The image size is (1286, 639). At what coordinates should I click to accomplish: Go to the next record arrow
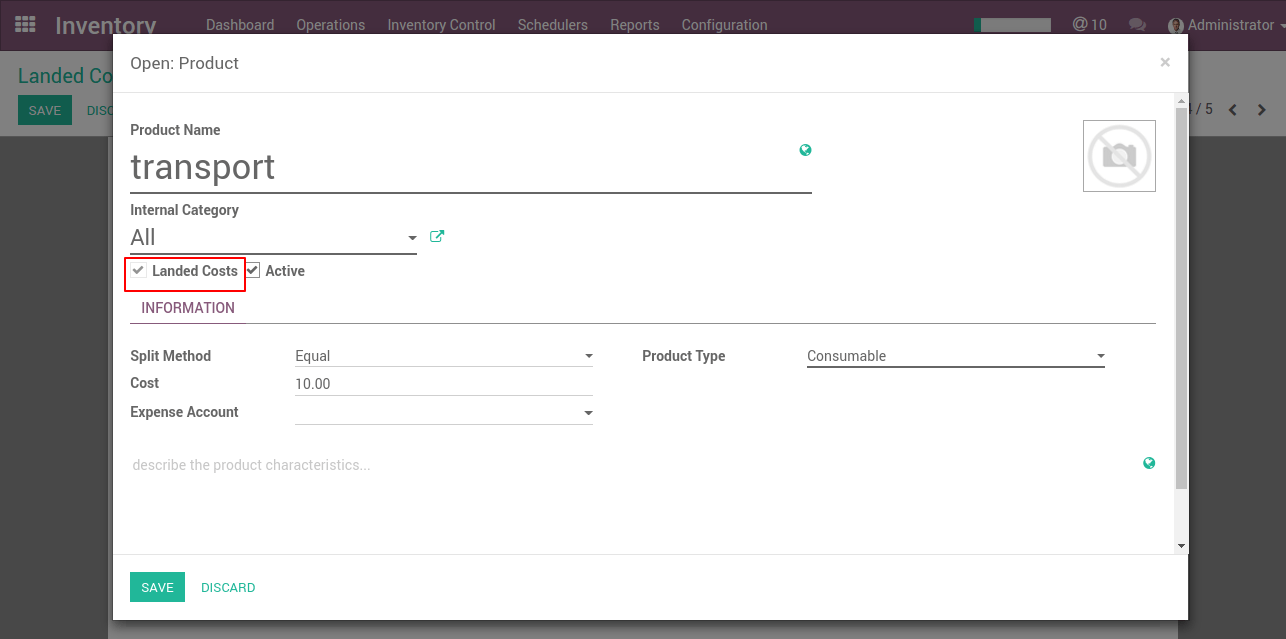point(1262,110)
